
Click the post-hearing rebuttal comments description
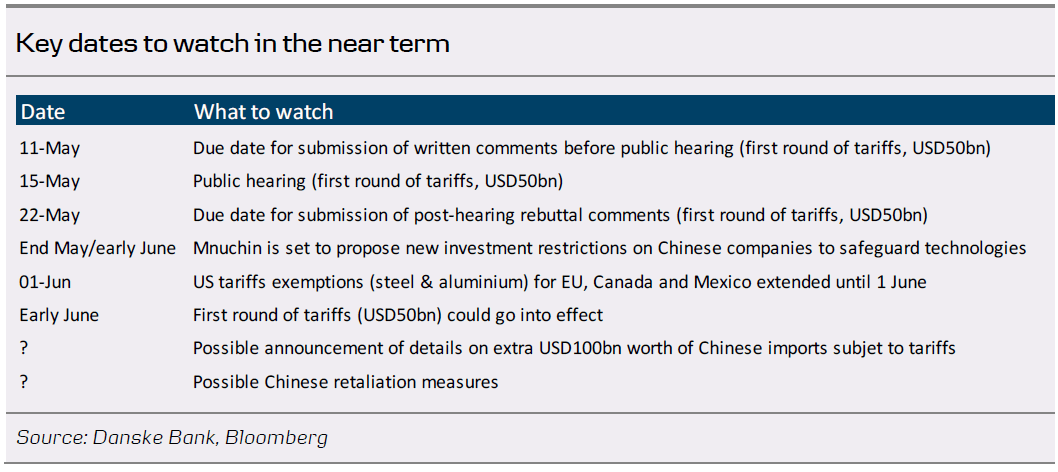tap(560, 215)
